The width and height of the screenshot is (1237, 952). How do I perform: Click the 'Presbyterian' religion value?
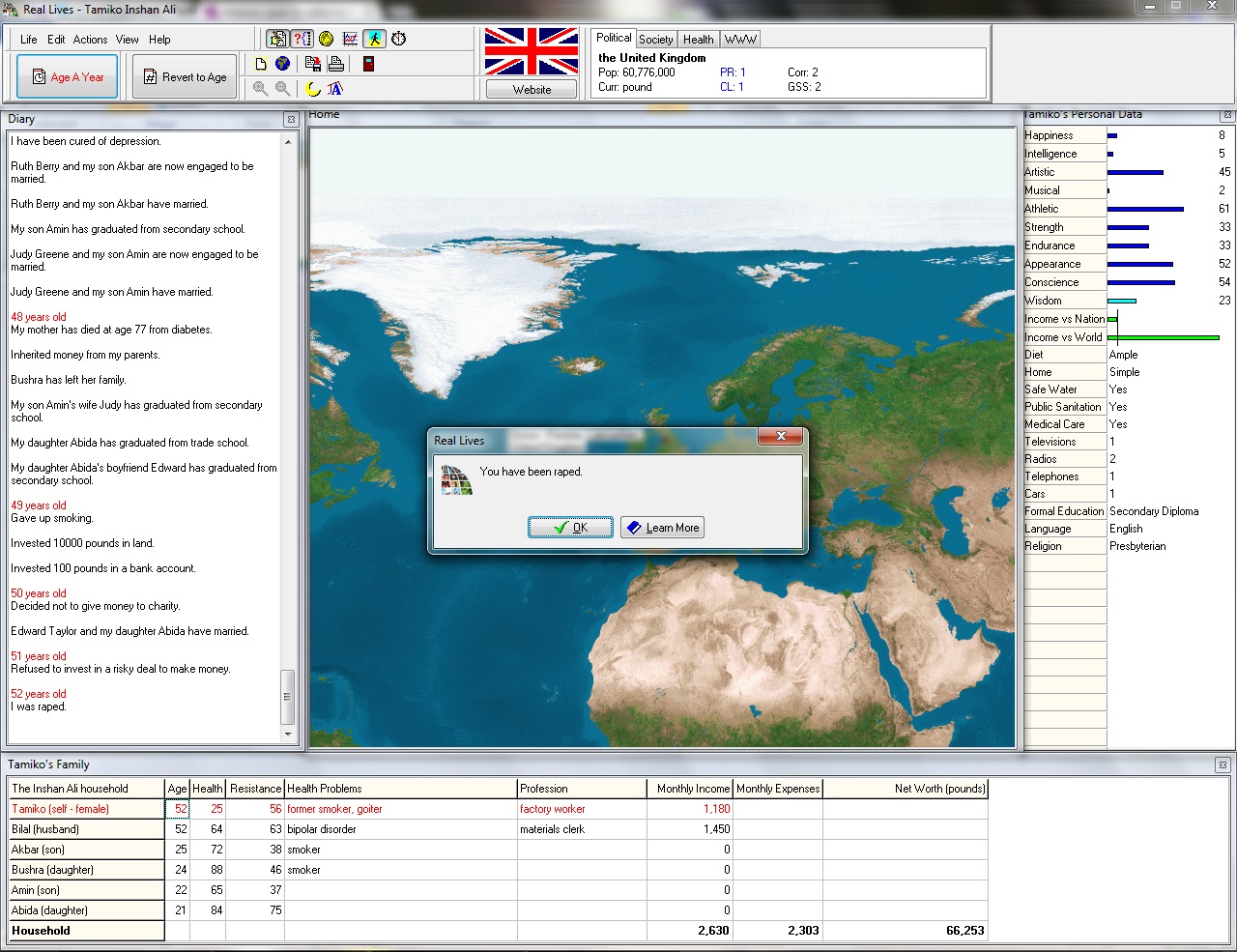pyautogui.click(x=1137, y=546)
